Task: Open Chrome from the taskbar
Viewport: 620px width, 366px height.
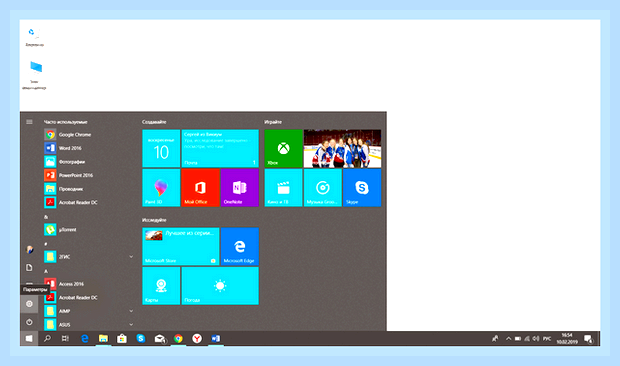Action: pos(178,339)
